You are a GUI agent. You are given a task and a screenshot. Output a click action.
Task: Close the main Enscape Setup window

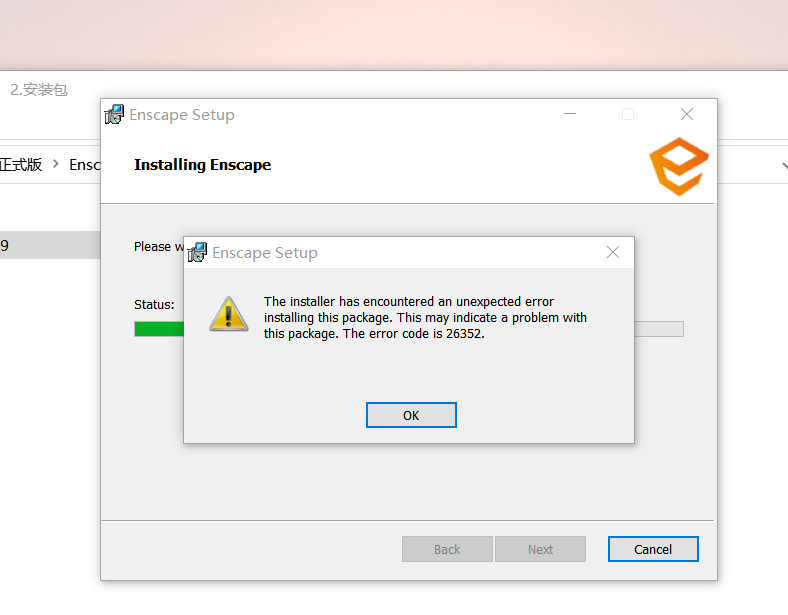(687, 114)
